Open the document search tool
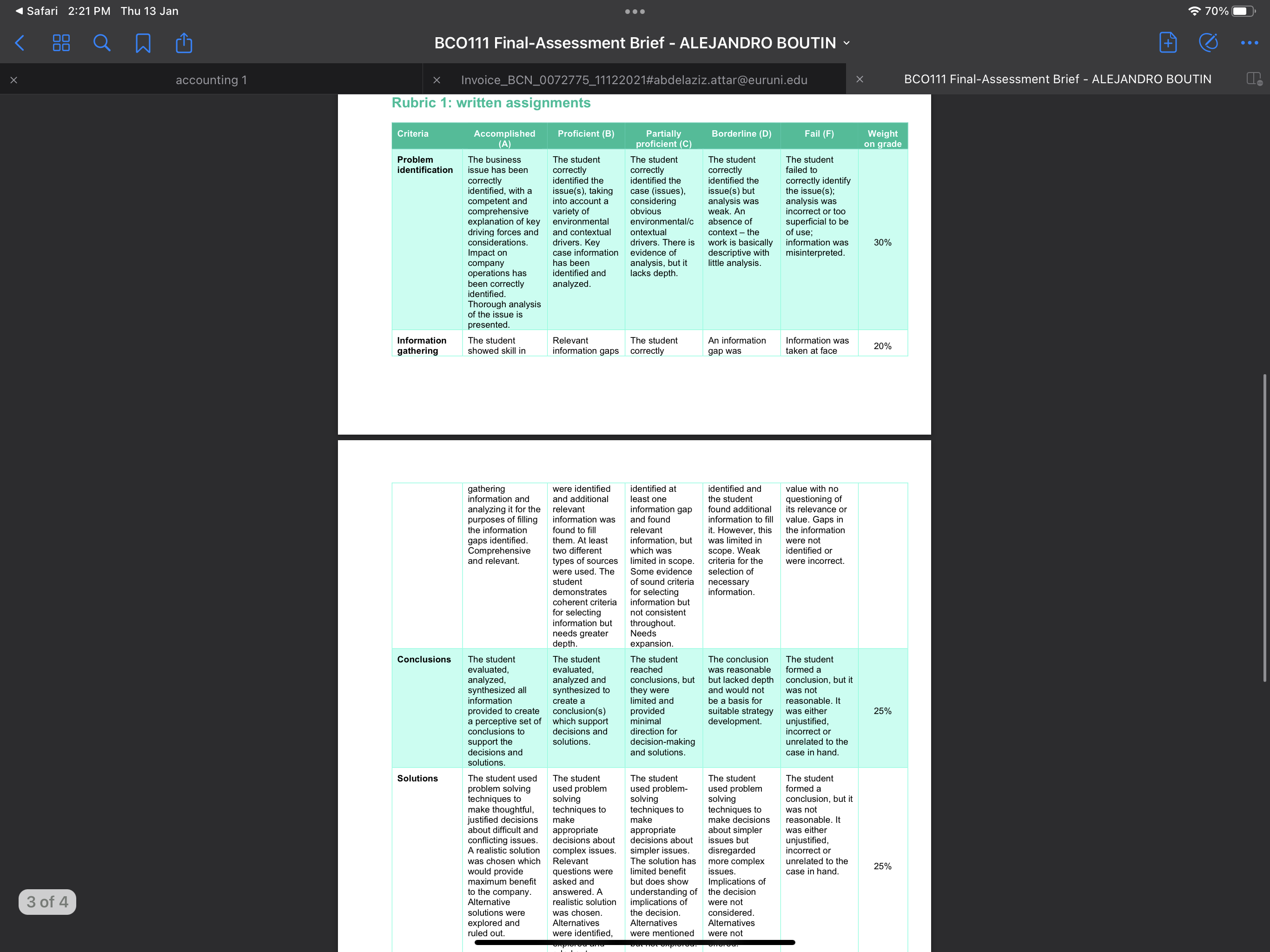Image resolution: width=1270 pixels, height=952 pixels. click(102, 43)
